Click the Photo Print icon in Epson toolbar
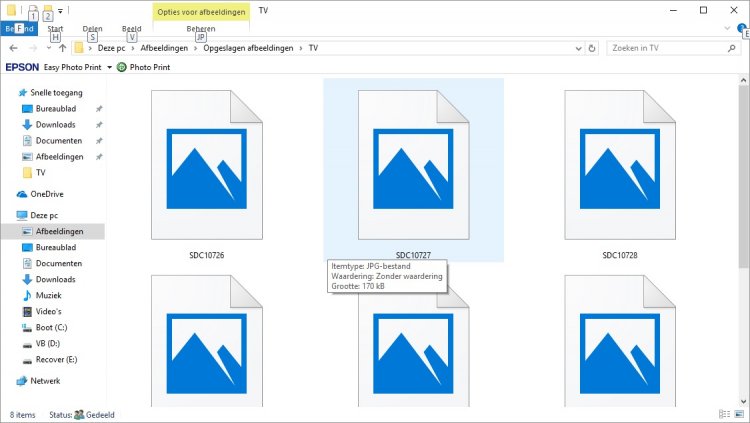This screenshot has width=750, height=423. (122, 67)
